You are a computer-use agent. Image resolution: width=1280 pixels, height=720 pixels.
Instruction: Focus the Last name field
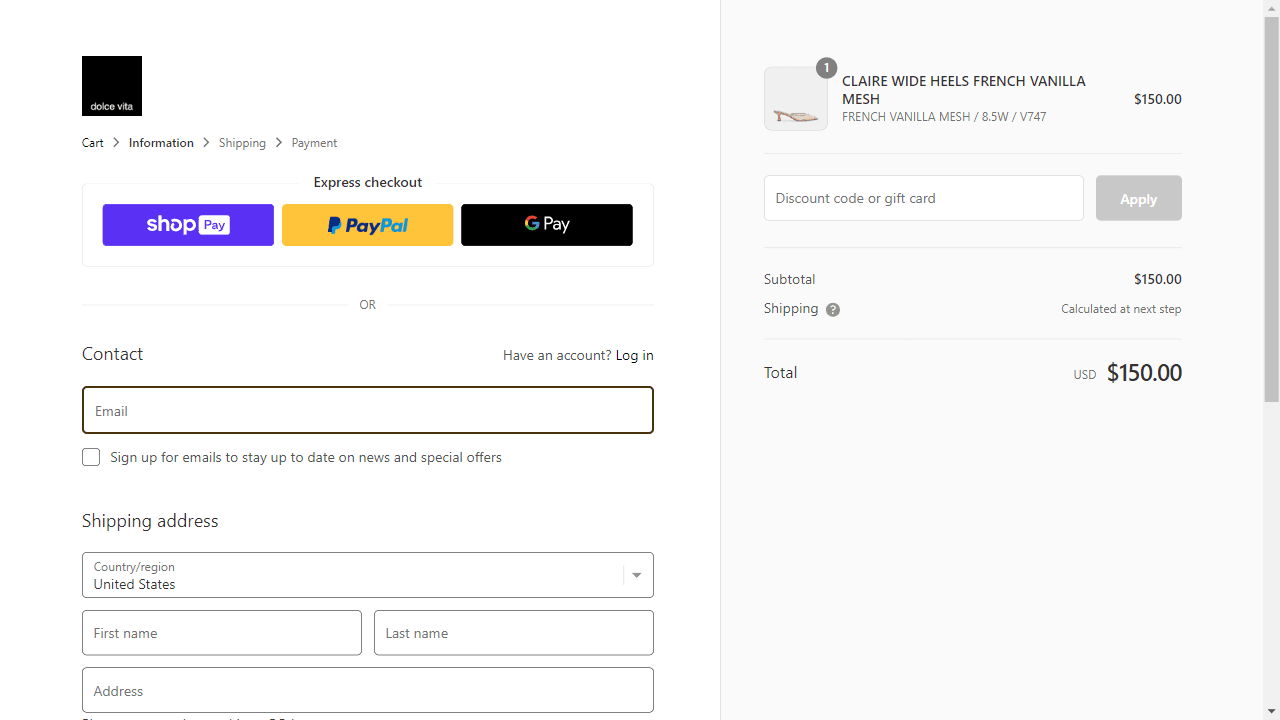(514, 633)
